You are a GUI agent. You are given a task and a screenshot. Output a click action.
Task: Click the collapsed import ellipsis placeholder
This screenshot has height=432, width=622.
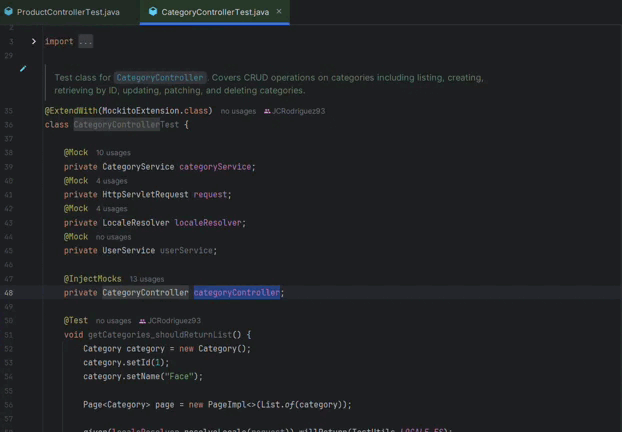point(85,41)
